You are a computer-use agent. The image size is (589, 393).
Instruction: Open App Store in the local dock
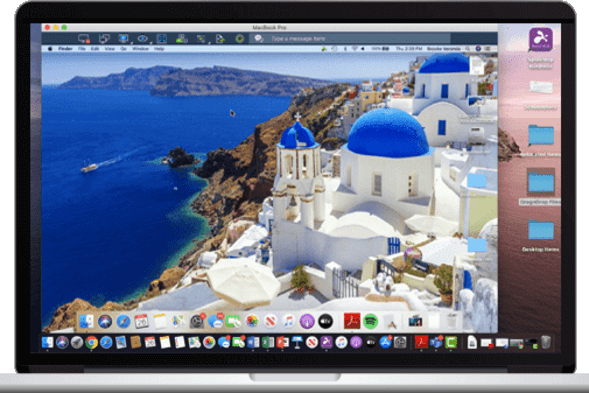coord(385,342)
